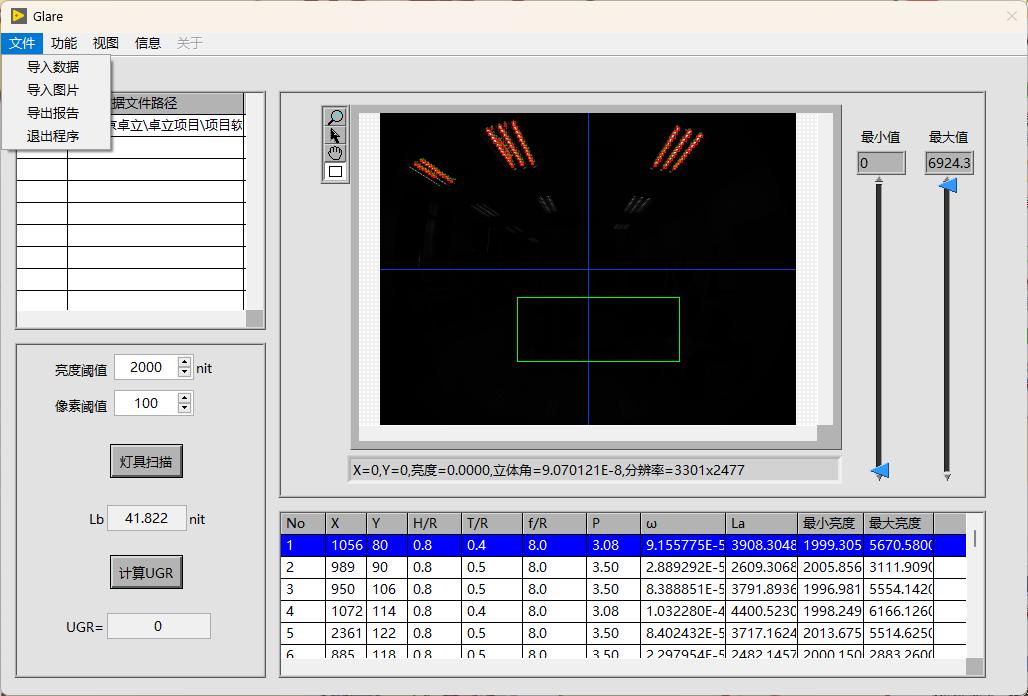The height and width of the screenshot is (696, 1028).
Task: Select the magnifier zoom tool
Action: point(335,117)
